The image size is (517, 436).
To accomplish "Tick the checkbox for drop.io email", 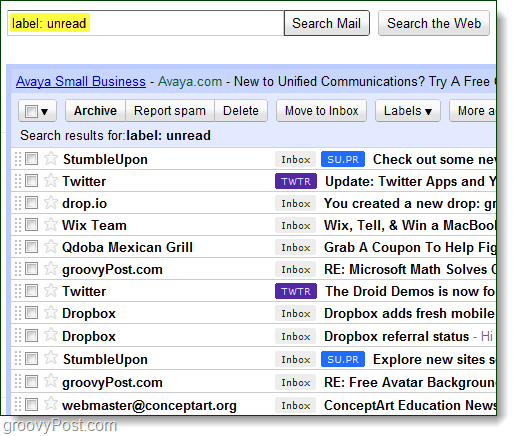I will coord(31,203).
